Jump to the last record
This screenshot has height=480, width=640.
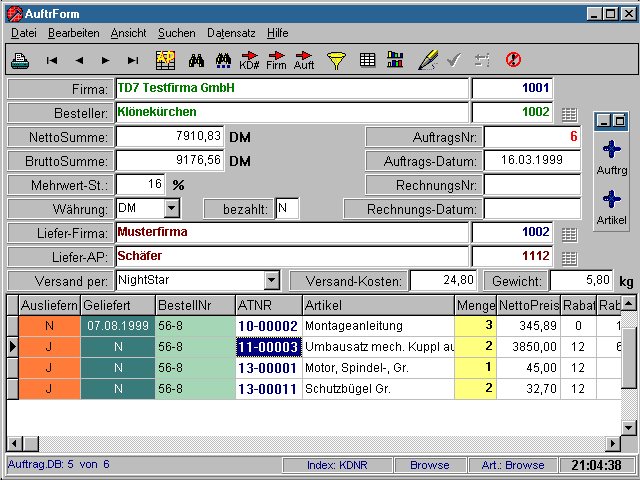click(x=132, y=60)
